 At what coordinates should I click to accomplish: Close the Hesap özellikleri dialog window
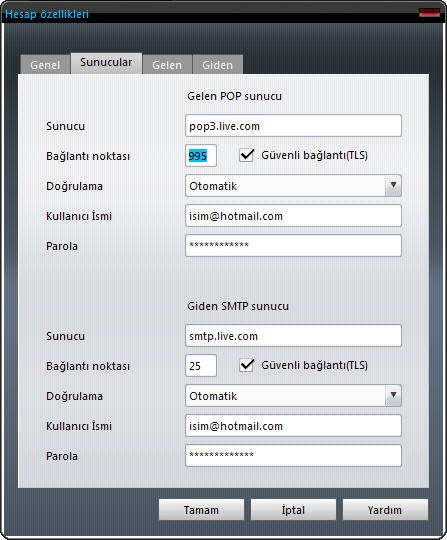click(429, 13)
